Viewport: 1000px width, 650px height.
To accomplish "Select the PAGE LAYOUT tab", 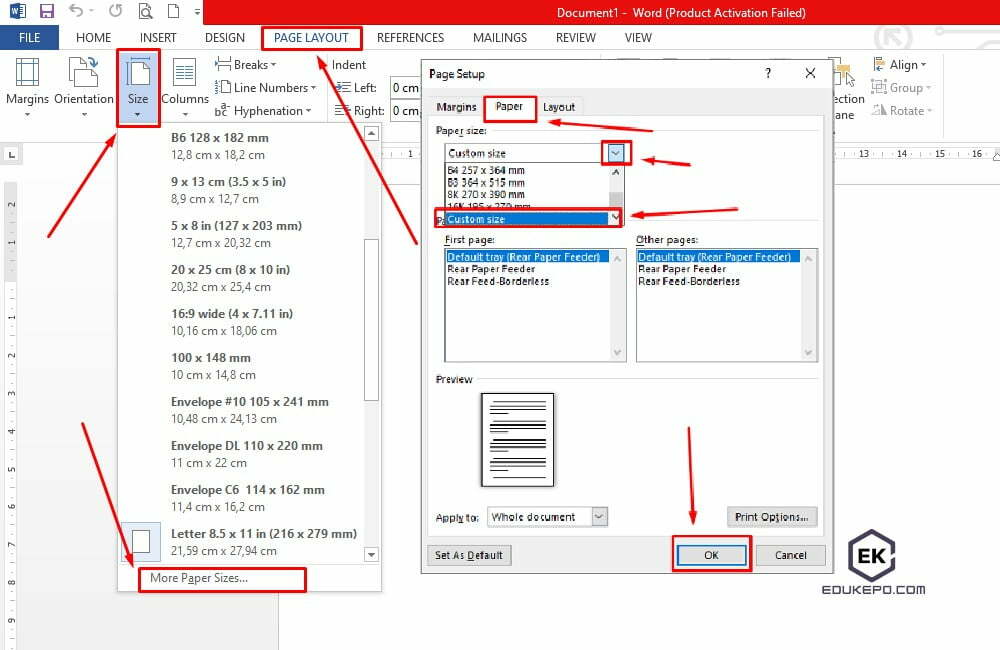I will pos(311,38).
